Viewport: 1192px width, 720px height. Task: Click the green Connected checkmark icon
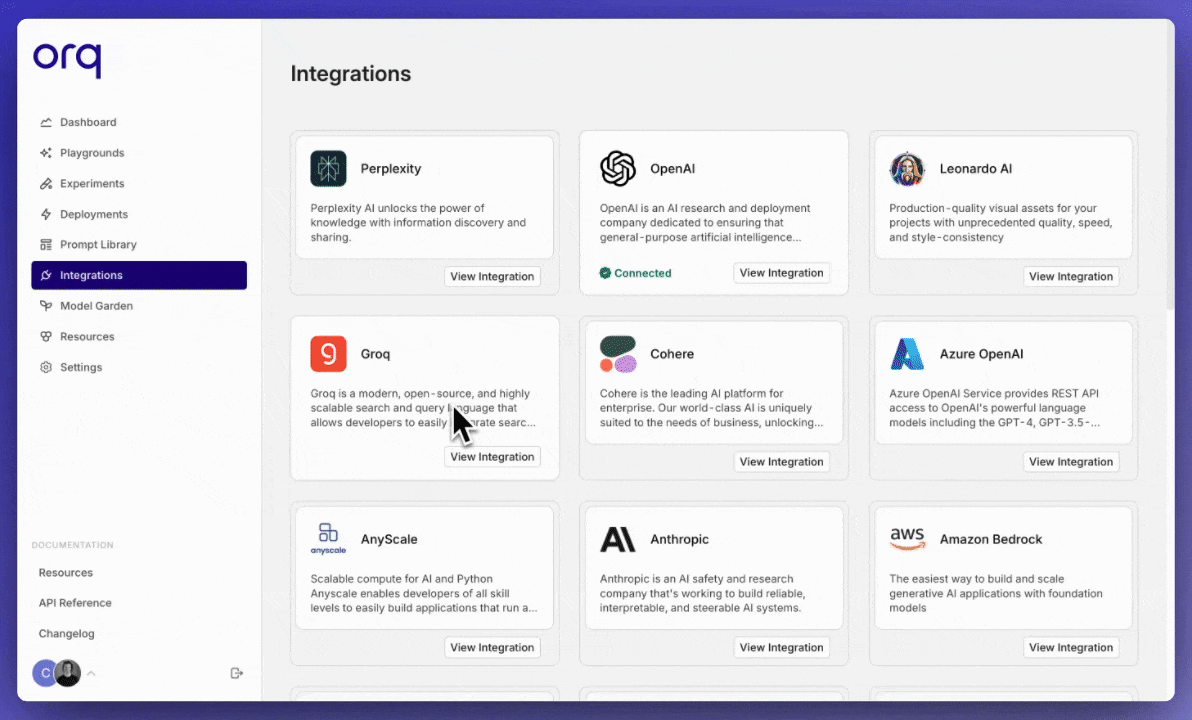(x=605, y=273)
